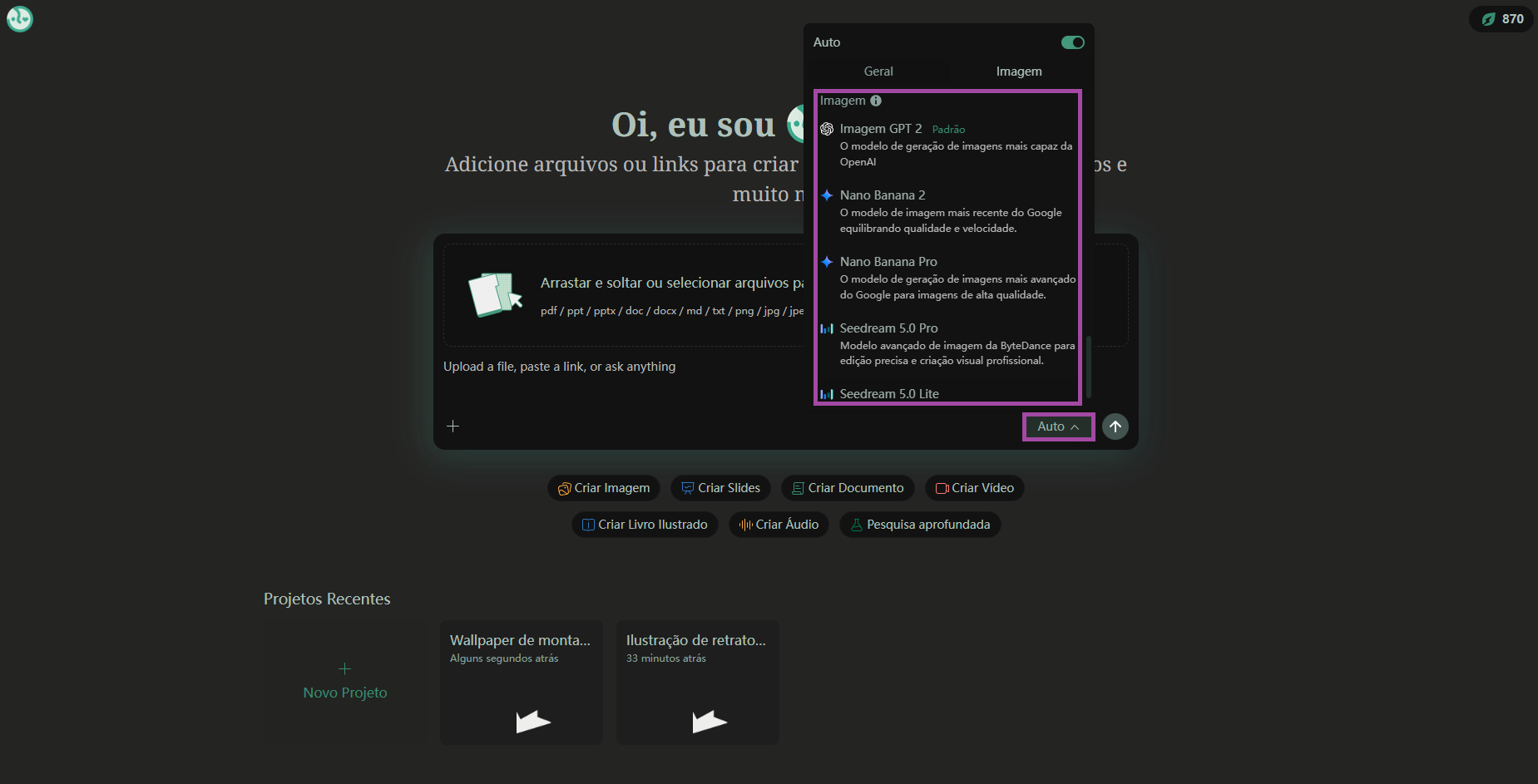Viewport: 1538px width, 784px height.
Task: Select the Imagem GPT 2 model
Action: [x=947, y=145]
